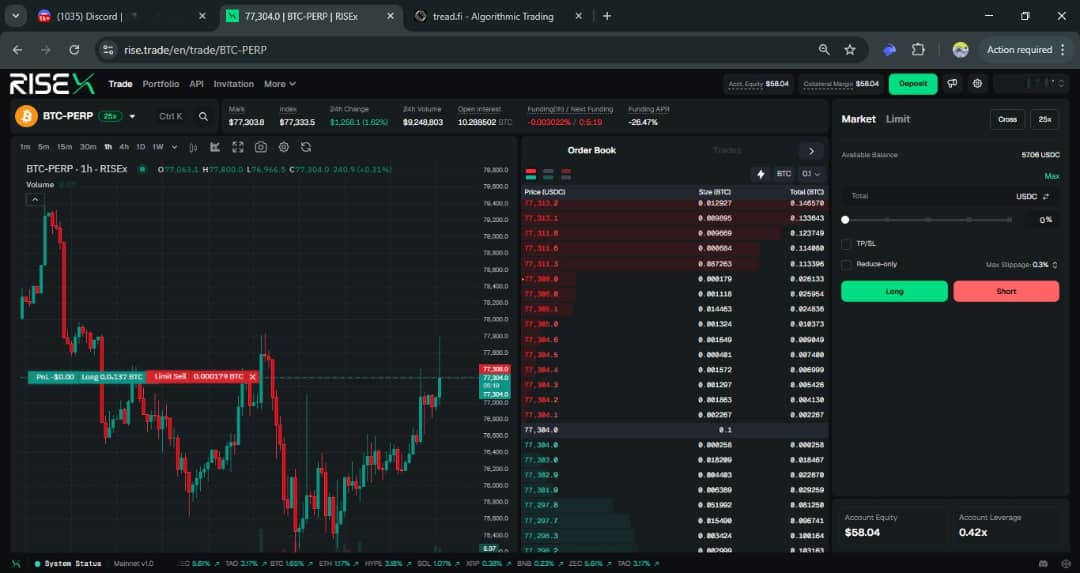
Task: Toggle the order book unit BTC button
Action: (x=784, y=174)
